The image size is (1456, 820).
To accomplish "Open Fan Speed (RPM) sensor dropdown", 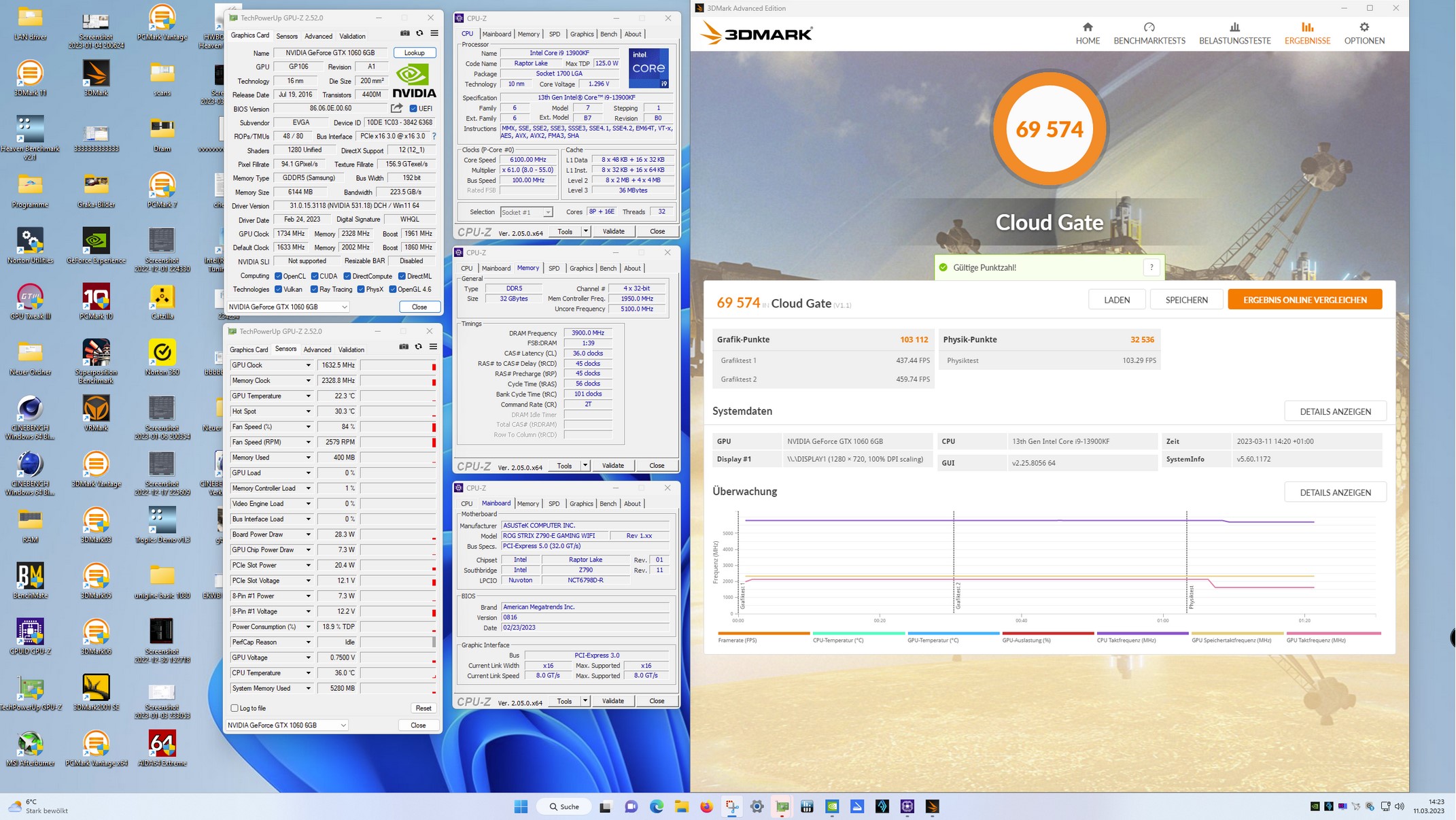I will pyautogui.click(x=308, y=442).
